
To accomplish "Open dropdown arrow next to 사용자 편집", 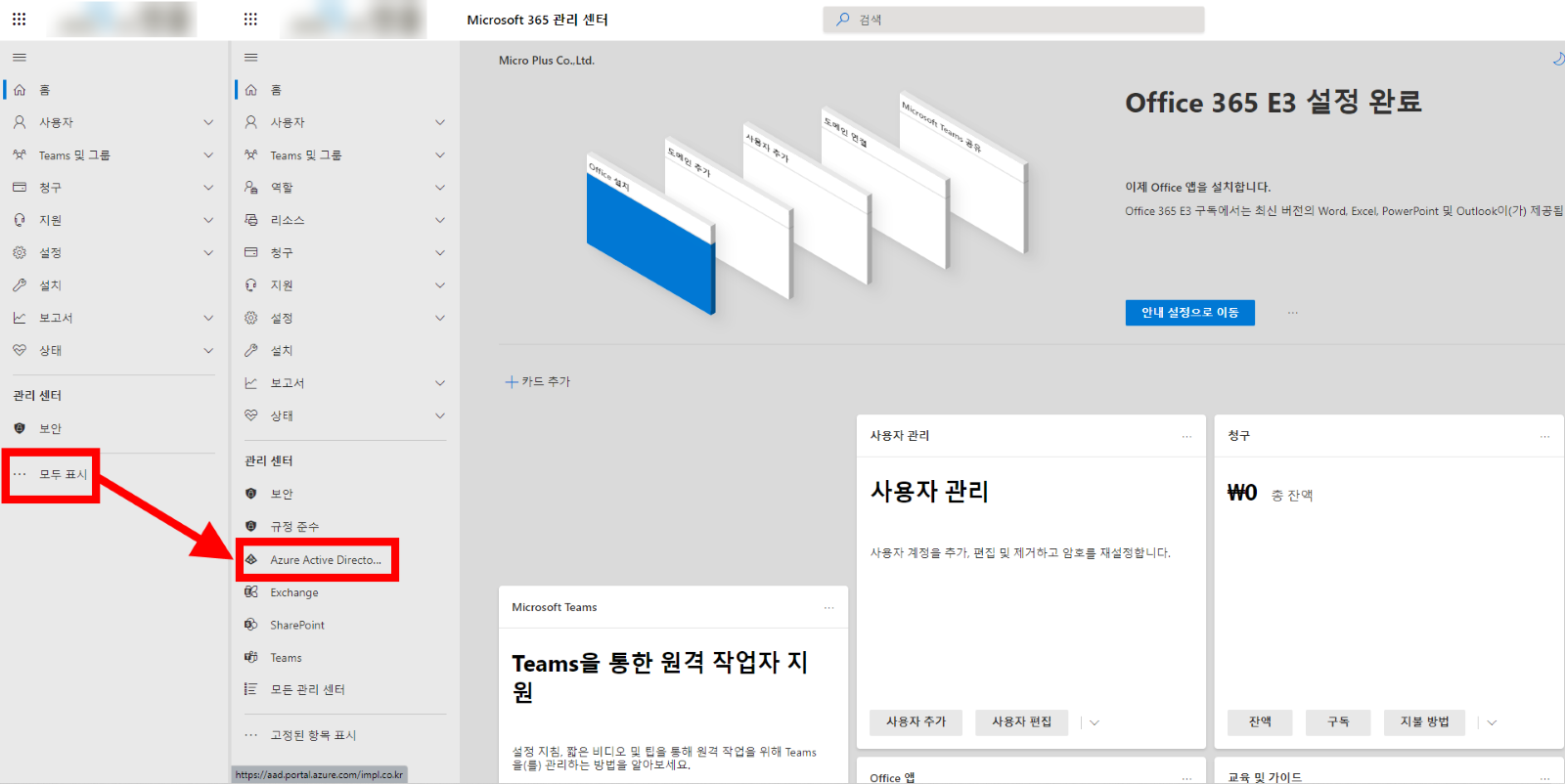I will click(1095, 722).
